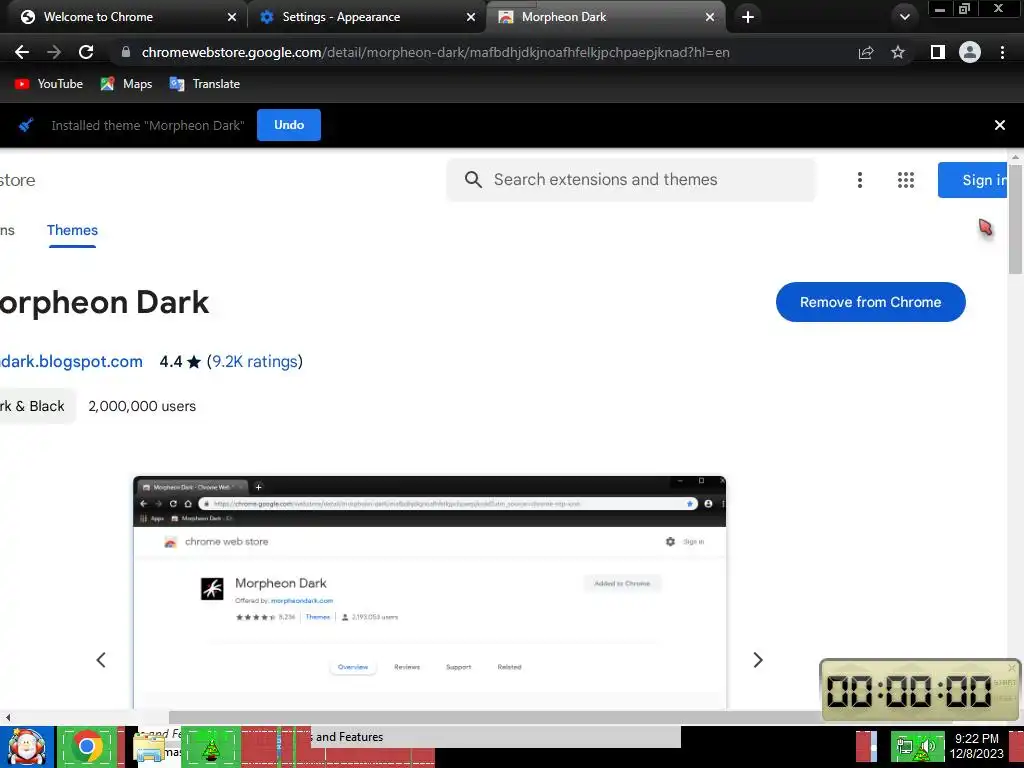Open a new tab with plus button
Screen dimensions: 1024x768
748,17
